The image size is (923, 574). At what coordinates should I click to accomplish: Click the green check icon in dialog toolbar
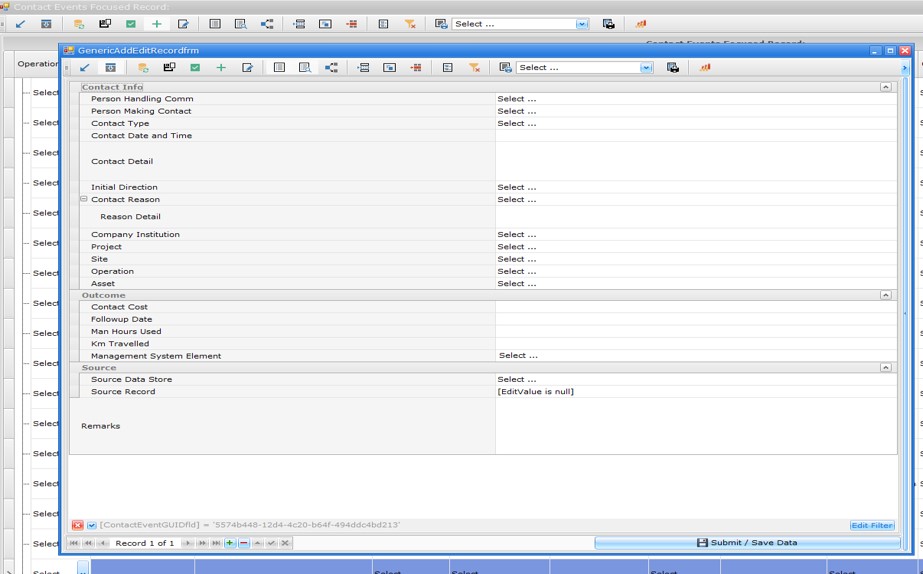195,68
